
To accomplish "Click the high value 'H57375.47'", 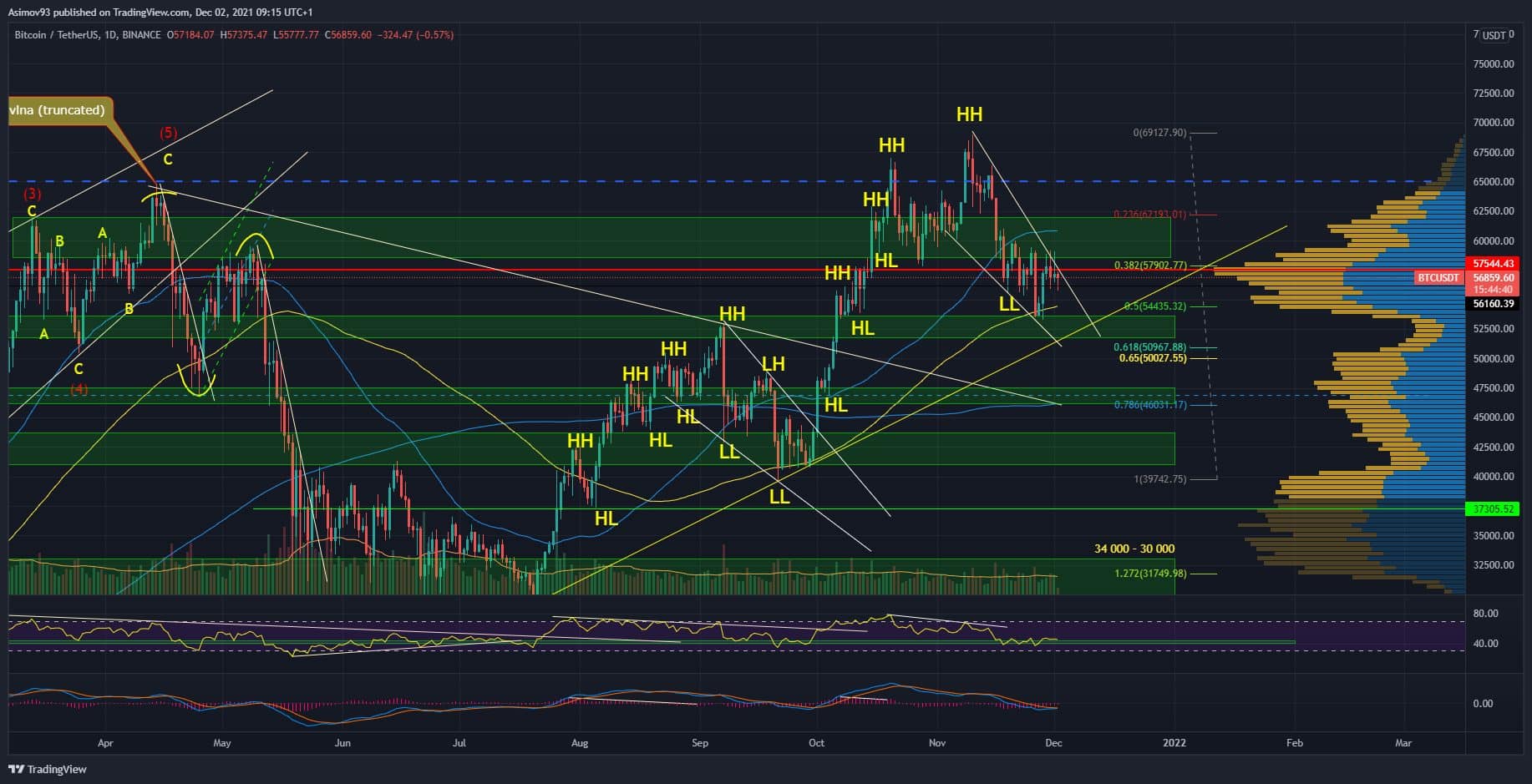I will pyautogui.click(x=244, y=35).
